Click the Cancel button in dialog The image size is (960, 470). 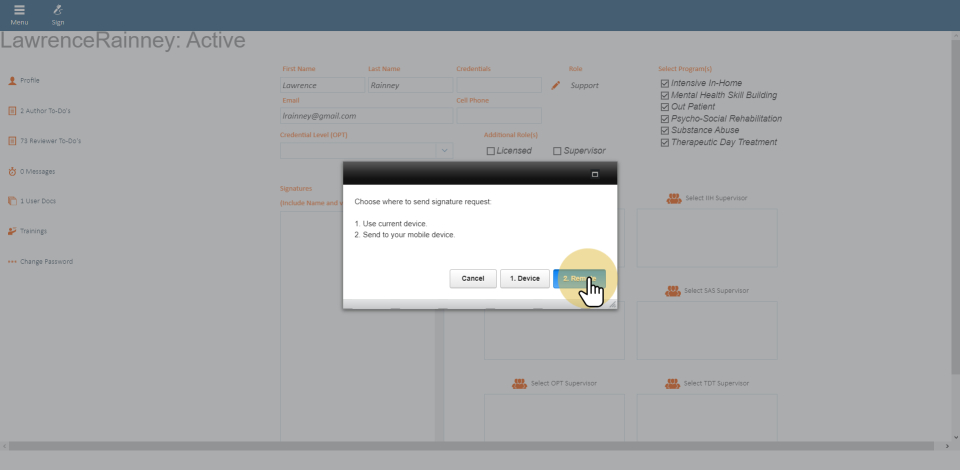[x=473, y=278]
